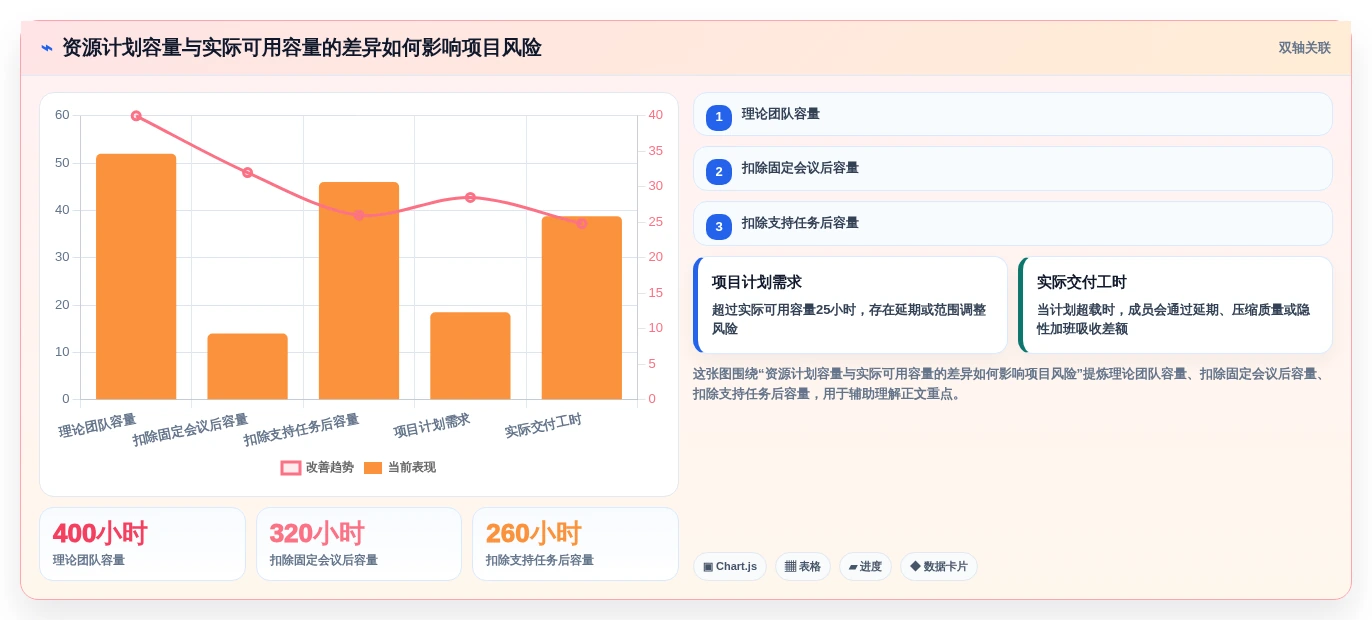Click the trend line point above 扣除固定会议后容量
Image resolution: width=1372 pixels, height=620 pixels.
point(247,173)
